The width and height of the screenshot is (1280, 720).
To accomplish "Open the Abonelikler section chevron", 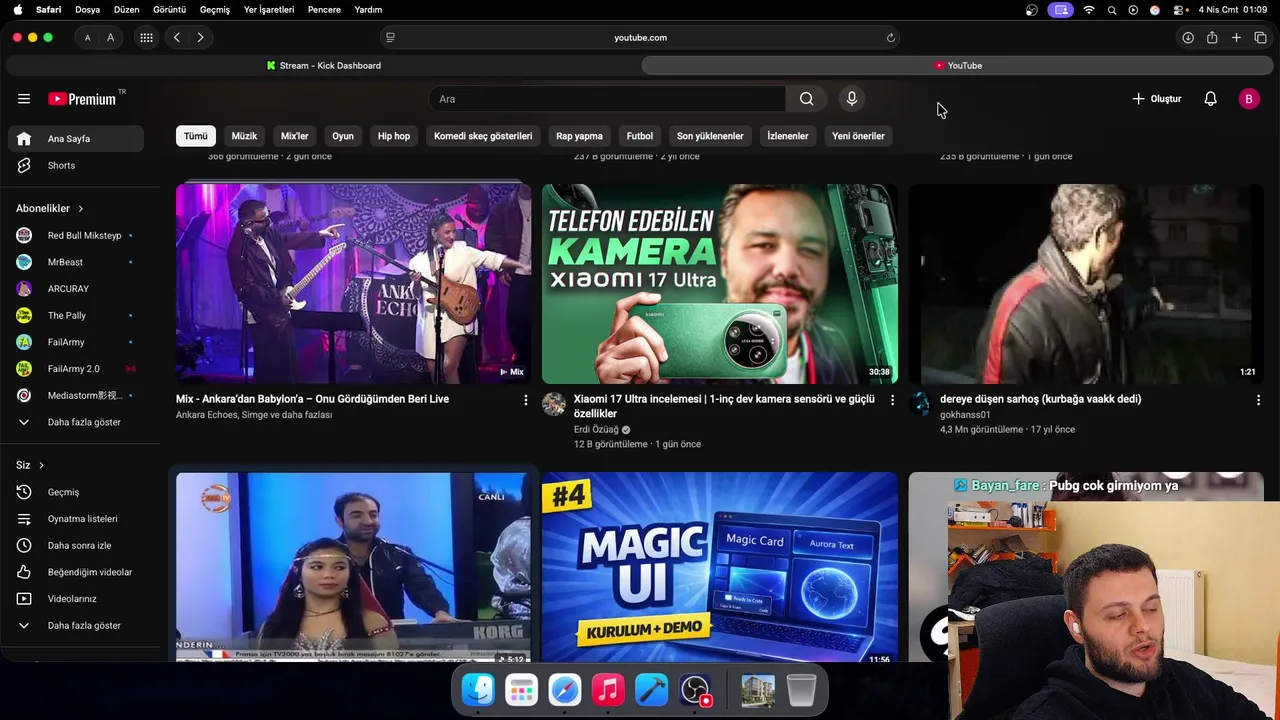I will coord(80,209).
